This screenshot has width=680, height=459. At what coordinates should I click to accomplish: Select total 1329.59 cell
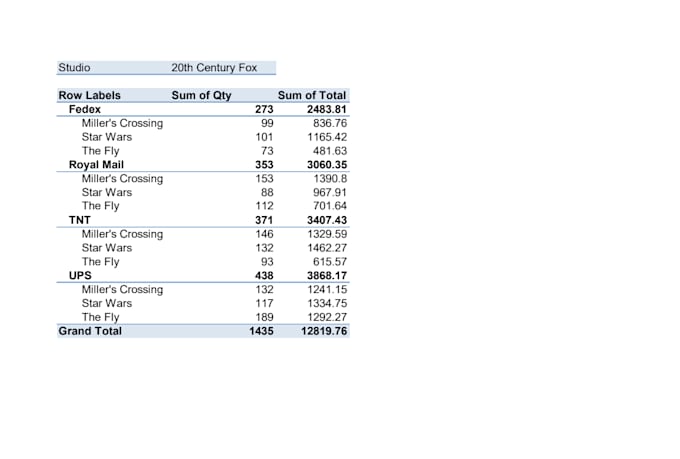coord(327,234)
